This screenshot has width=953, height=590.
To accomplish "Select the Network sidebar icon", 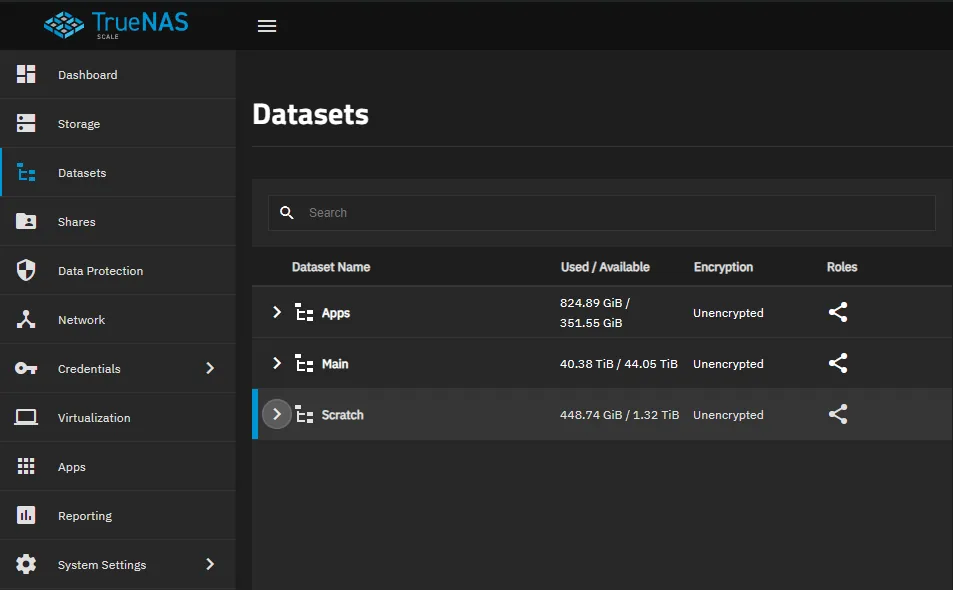I will (25, 319).
